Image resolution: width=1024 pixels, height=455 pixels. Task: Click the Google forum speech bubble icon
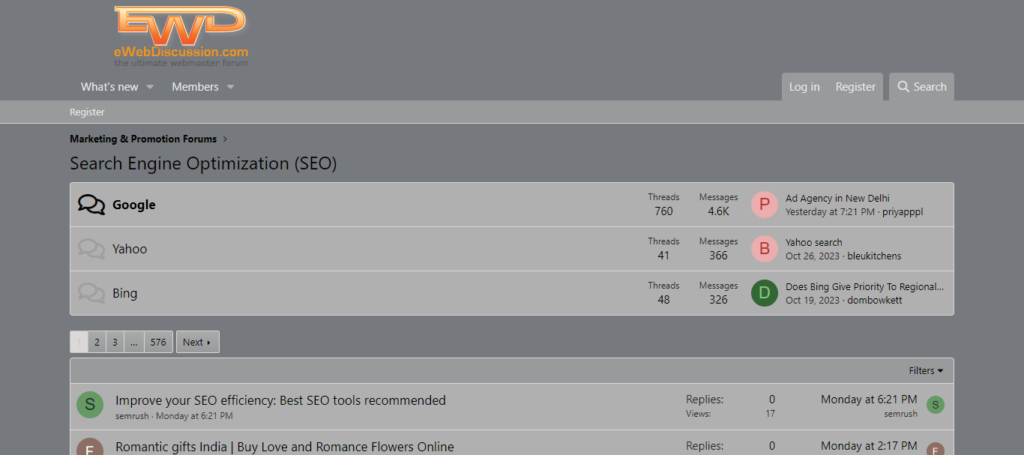(x=91, y=205)
